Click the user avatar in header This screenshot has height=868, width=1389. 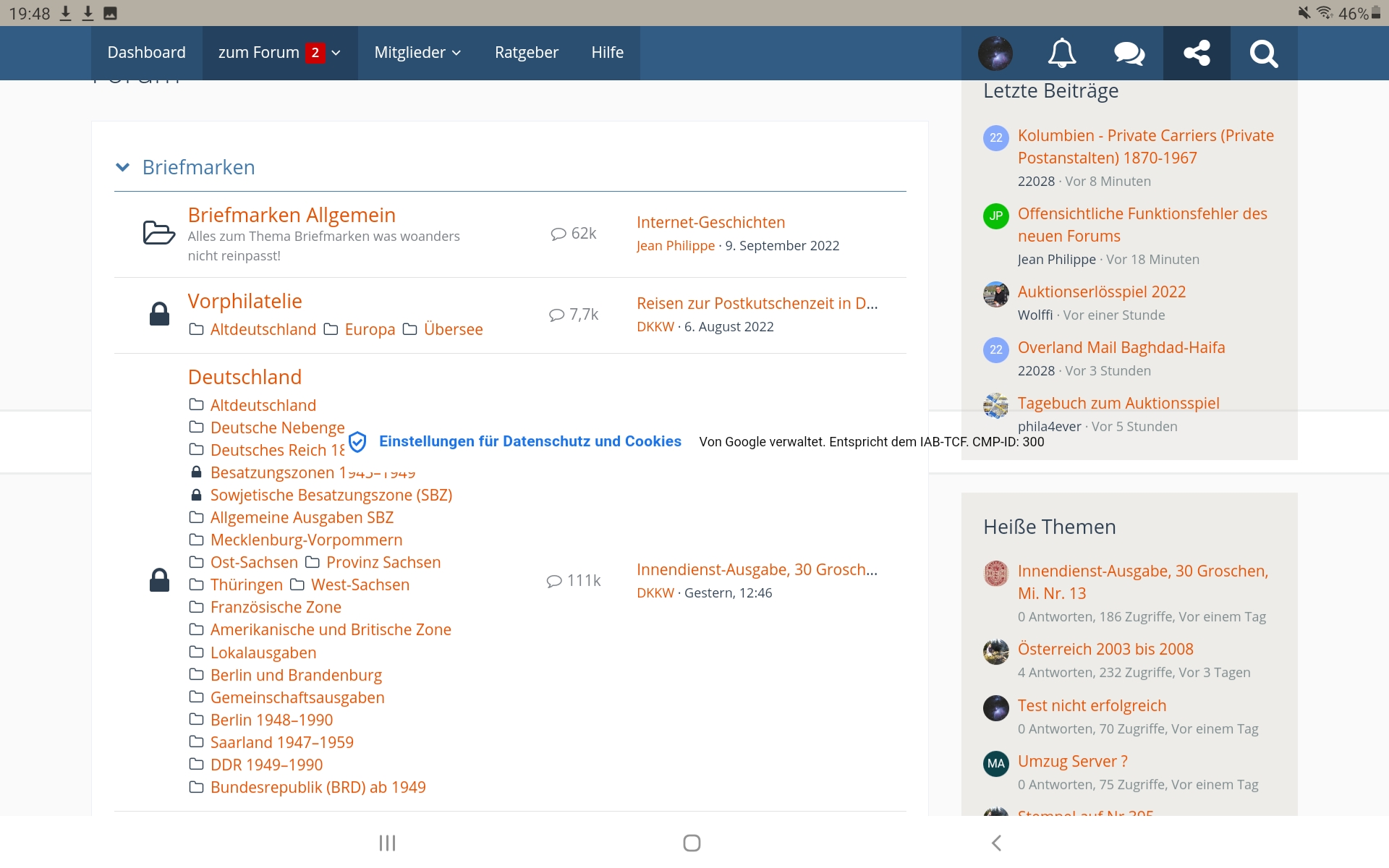pos(995,53)
